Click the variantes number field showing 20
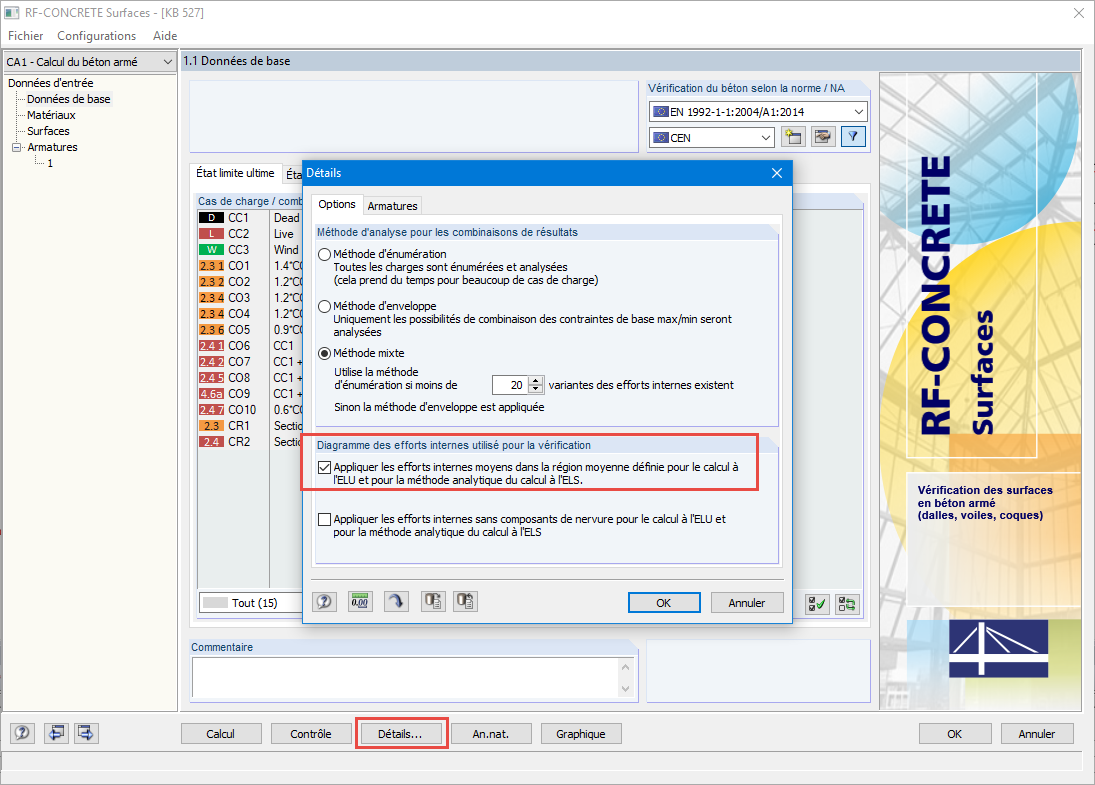The height and width of the screenshot is (785, 1095). 510,385
